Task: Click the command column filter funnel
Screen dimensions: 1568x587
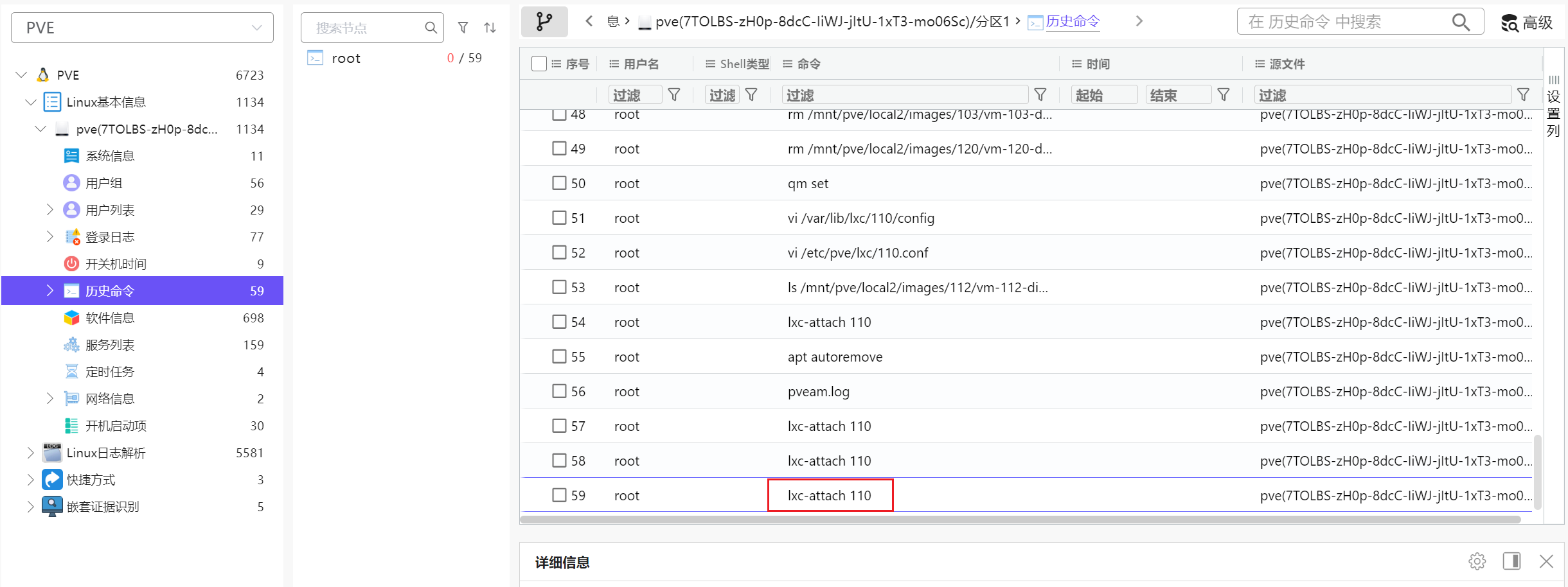Action: point(1040,95)
